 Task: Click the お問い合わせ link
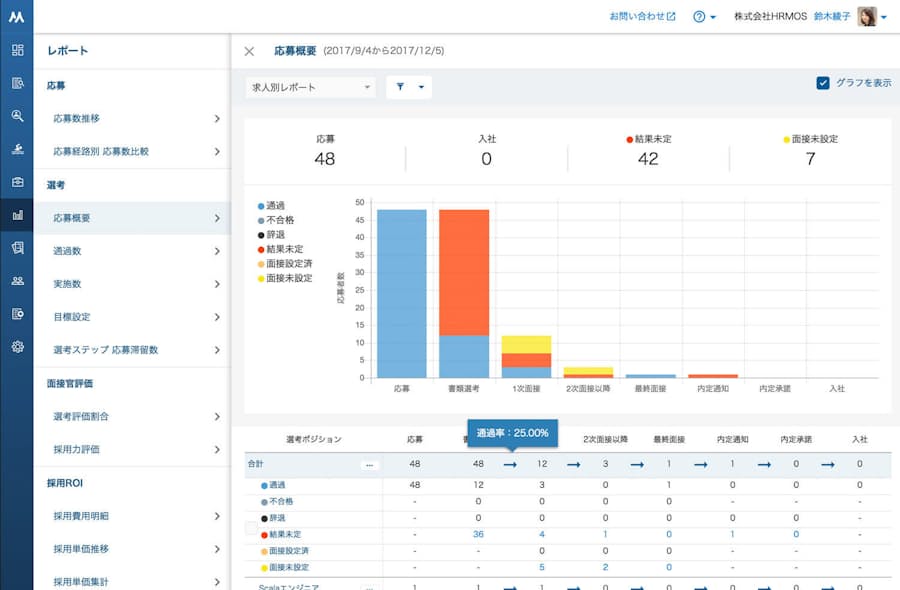[643, 17]
